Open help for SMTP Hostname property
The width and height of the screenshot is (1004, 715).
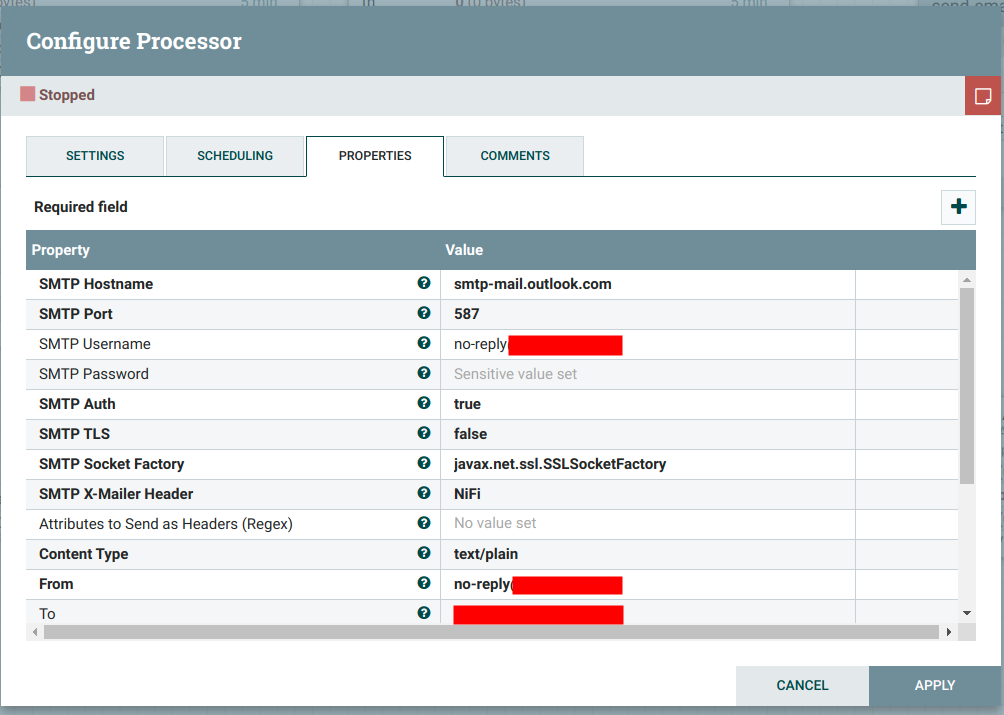coord(424,283)
